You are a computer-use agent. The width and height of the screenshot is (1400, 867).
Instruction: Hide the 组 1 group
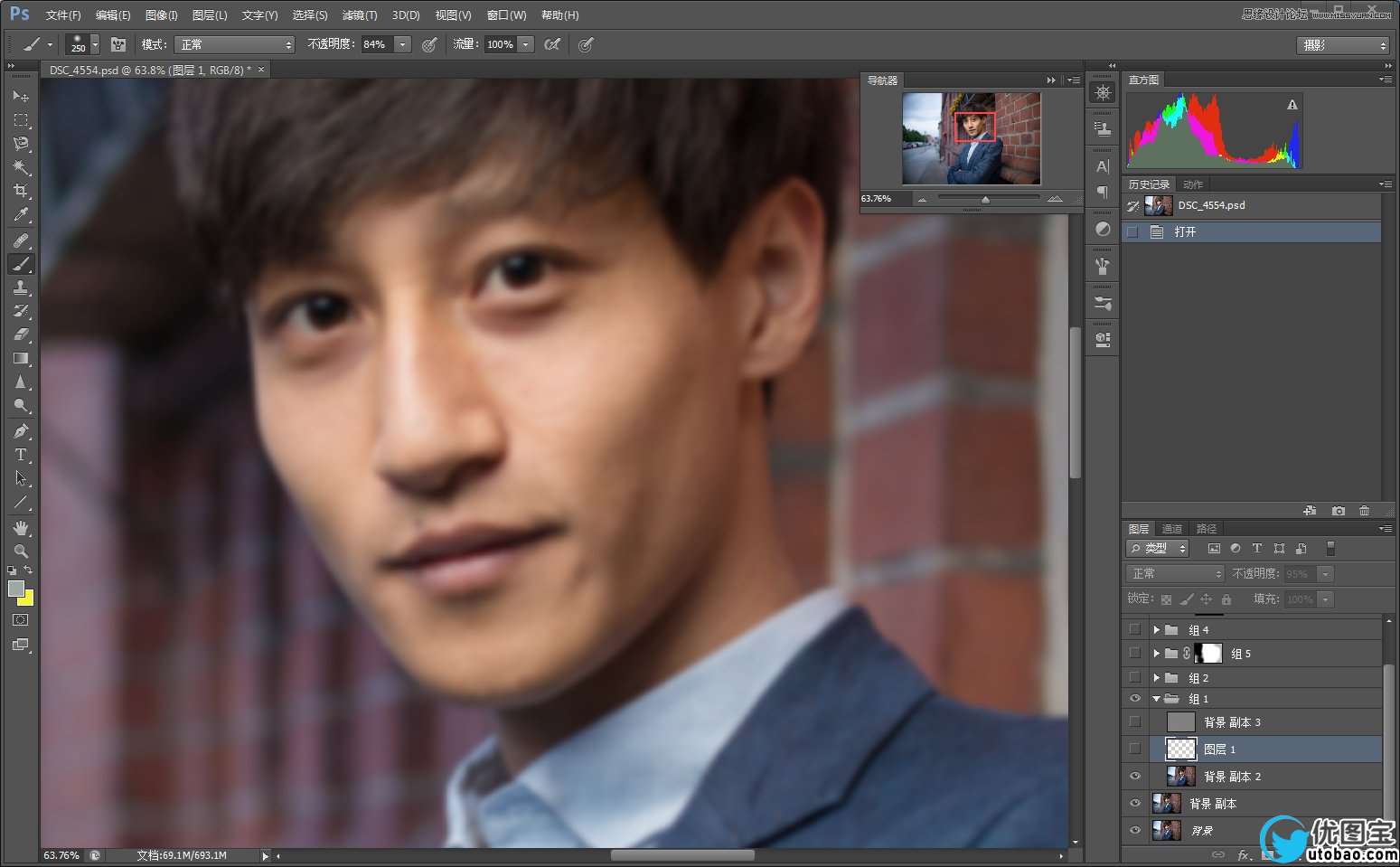1135,698
